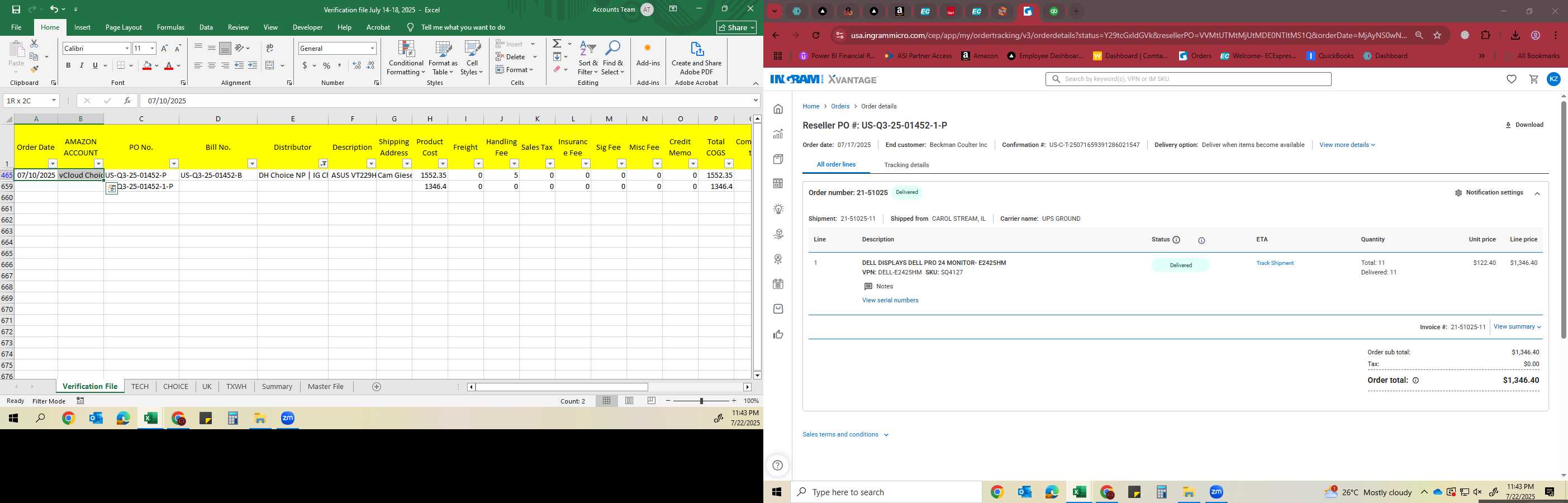Click the Center align icon

click(211, 65)
